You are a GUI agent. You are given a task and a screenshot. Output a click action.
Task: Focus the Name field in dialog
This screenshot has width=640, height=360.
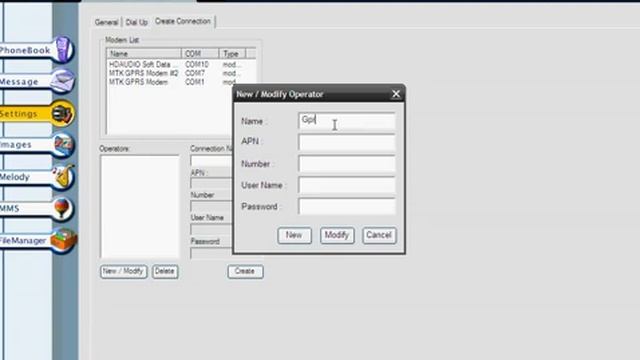click(x=347, y=121)
